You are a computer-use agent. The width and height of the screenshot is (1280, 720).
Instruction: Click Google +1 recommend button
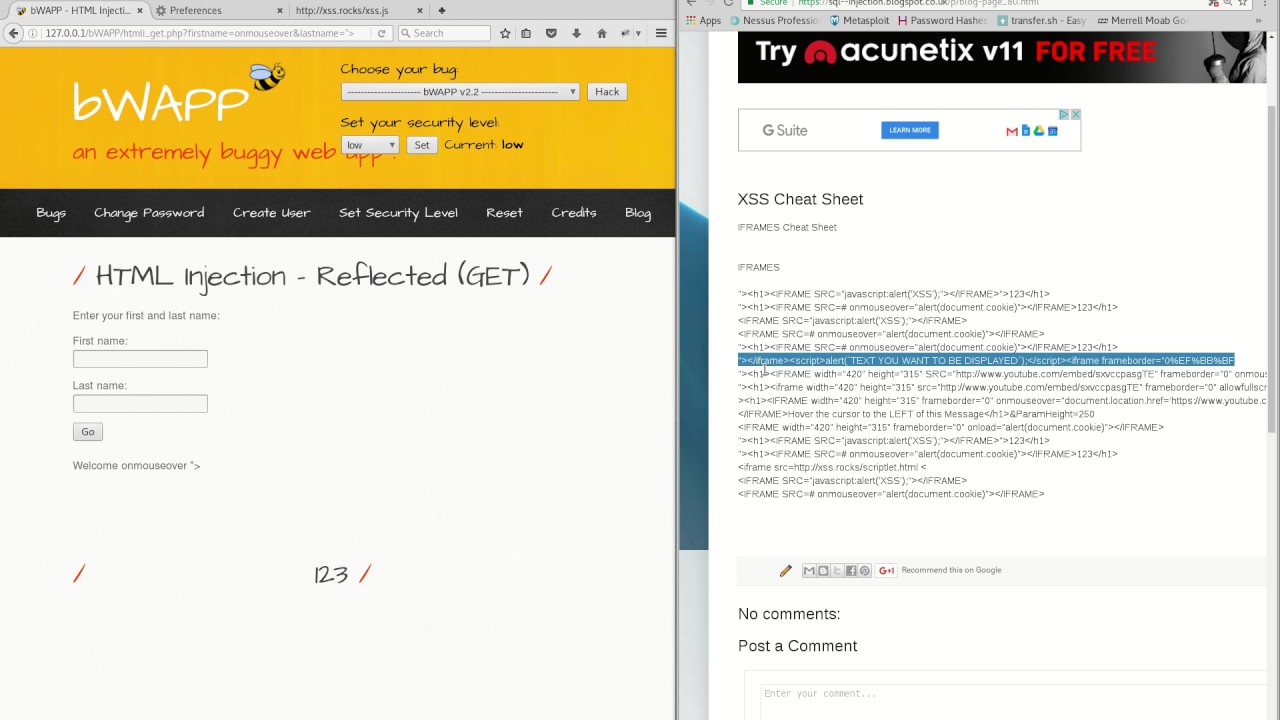[886, 570]
